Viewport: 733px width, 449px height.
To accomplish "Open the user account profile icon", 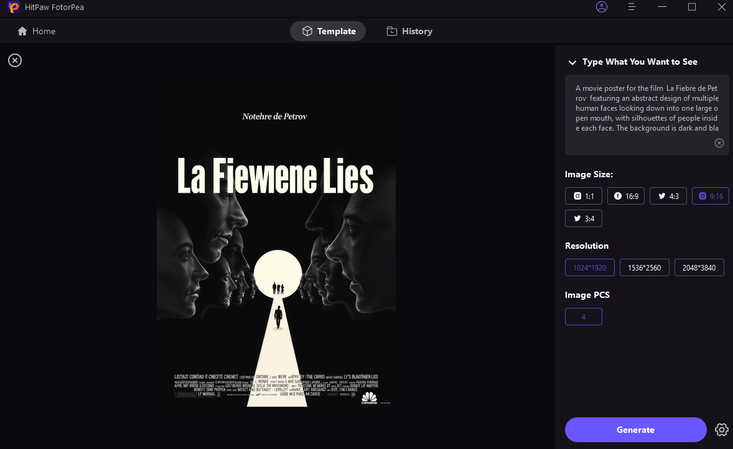I will click(601, 7).
